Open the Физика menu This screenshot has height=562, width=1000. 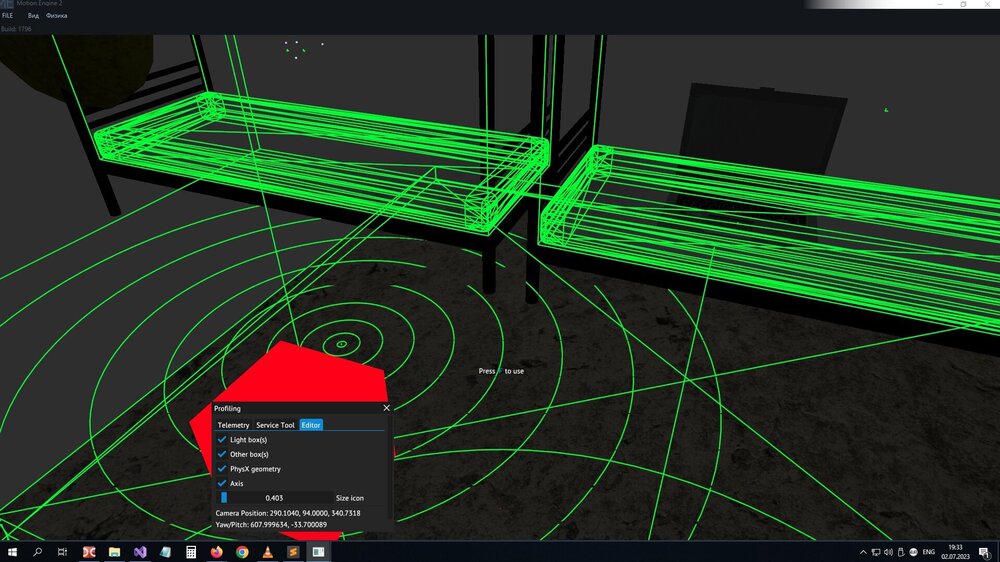[56, 16]
